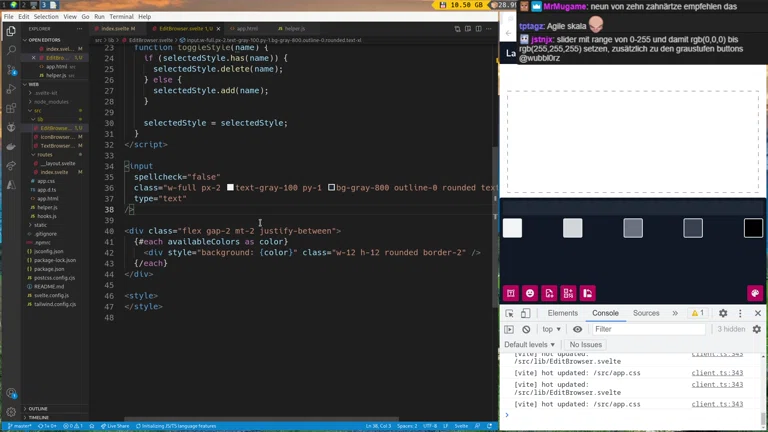This screenshot has width=768, height=432.
Task: Select the black color swatch in preview
Action: (x=753, y=228)
